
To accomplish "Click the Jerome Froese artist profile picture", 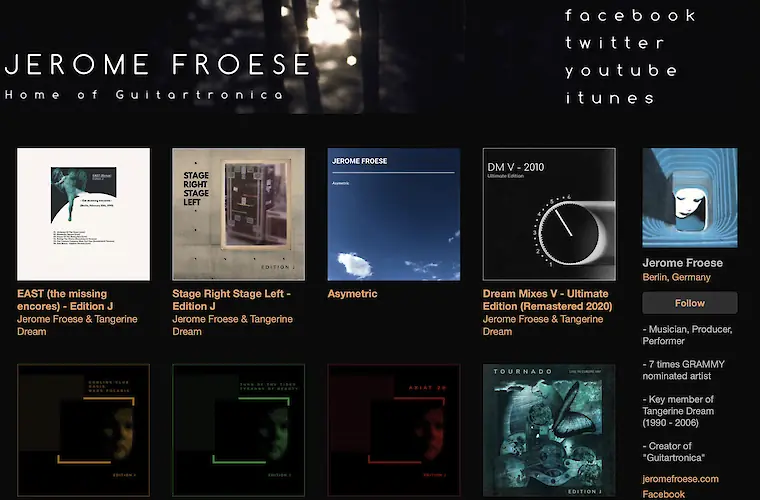I will click(690, 198).
